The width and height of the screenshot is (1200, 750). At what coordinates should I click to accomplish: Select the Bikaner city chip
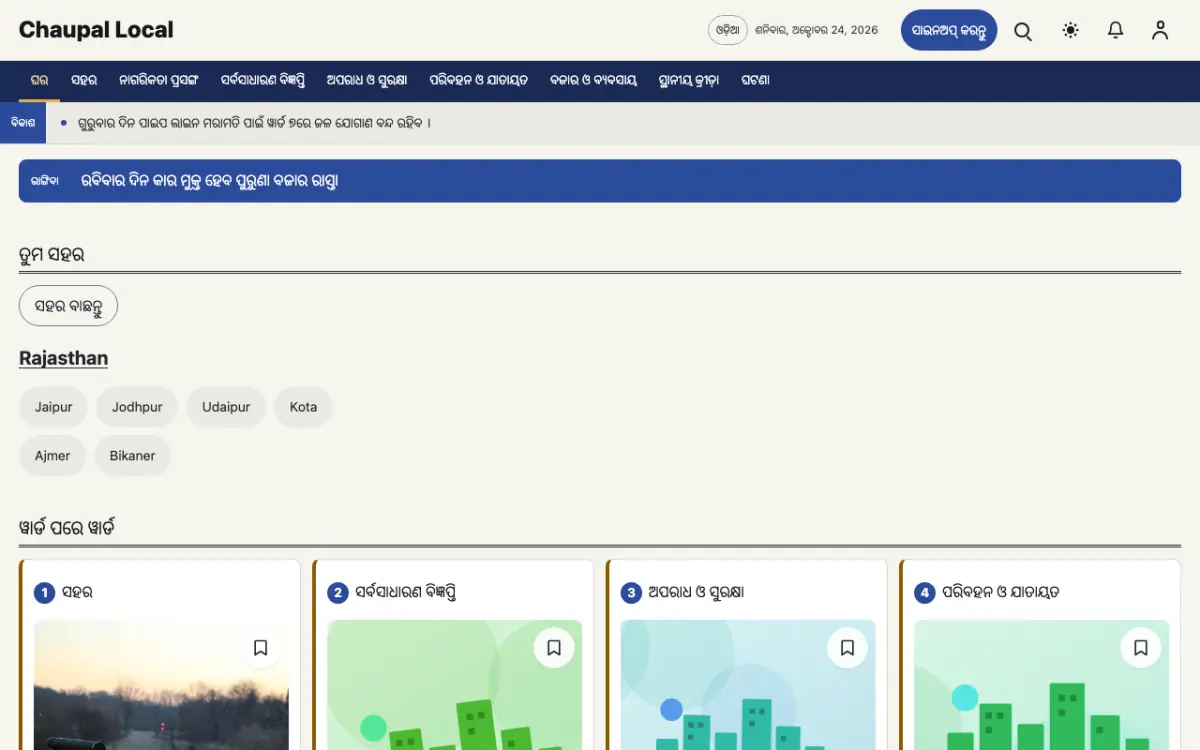(133, 455)
